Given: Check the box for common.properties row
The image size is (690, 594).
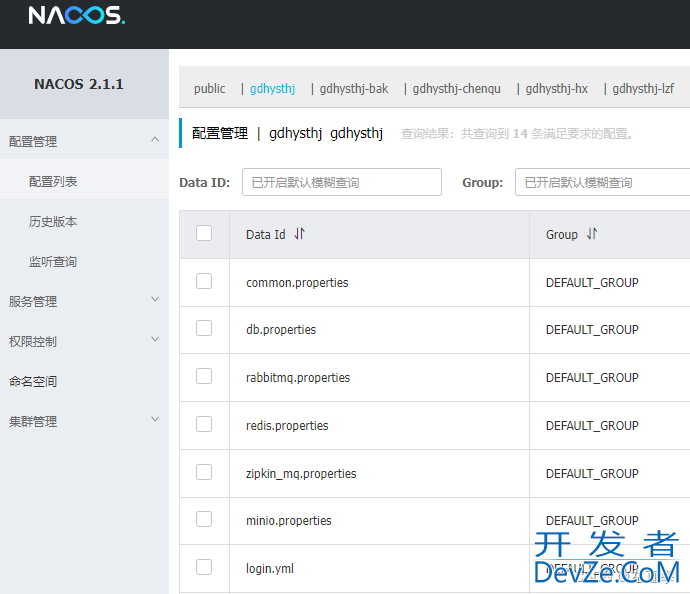Looking at the screenshot, I should 204,282.
